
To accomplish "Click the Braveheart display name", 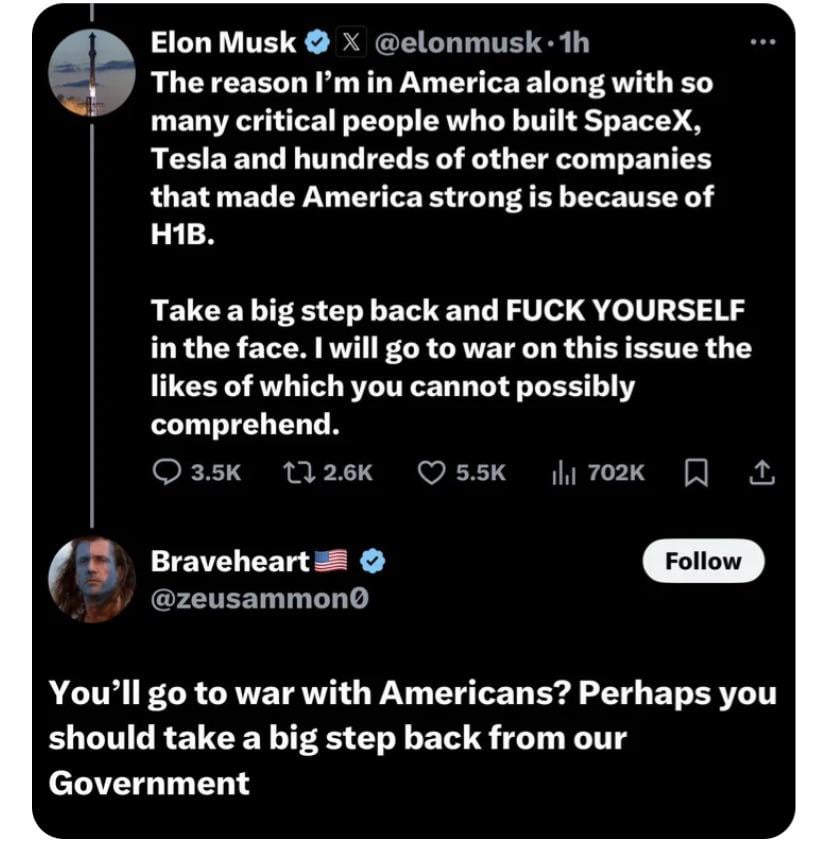I will [230, 562].
